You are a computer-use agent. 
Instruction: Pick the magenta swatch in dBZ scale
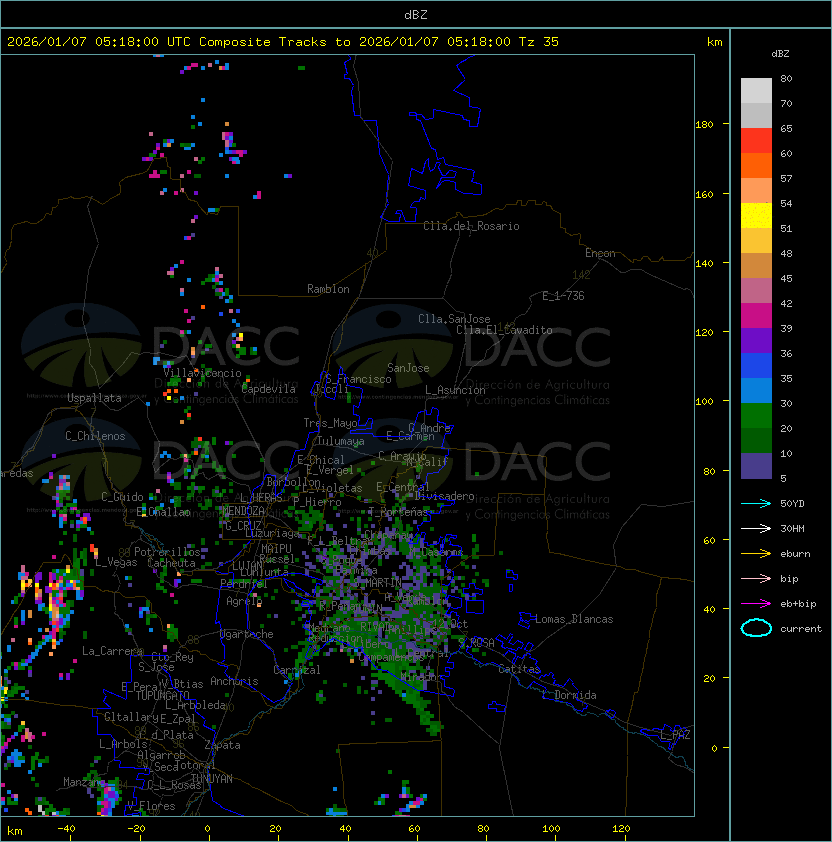756,316
